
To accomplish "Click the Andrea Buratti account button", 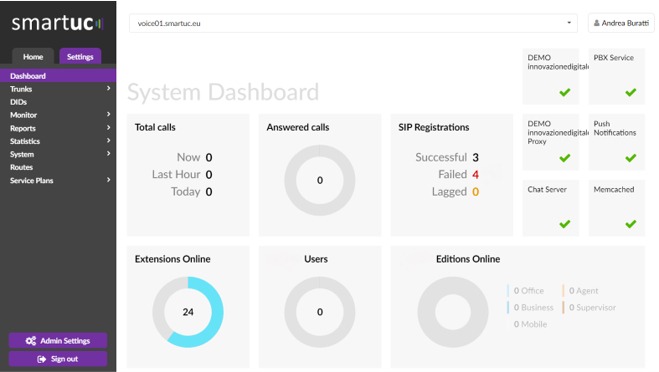I will [621, 23].
